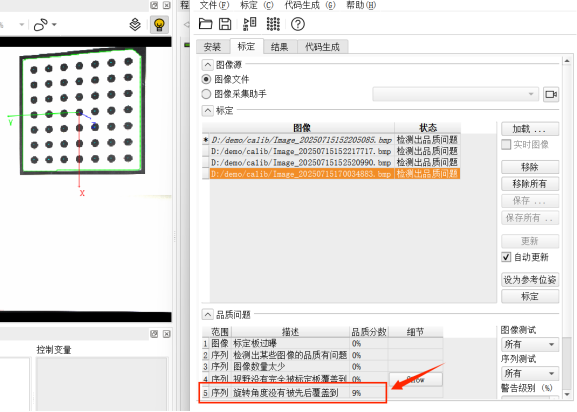Select quality row 检测出某些图像的品质有问题

point(322,355)
